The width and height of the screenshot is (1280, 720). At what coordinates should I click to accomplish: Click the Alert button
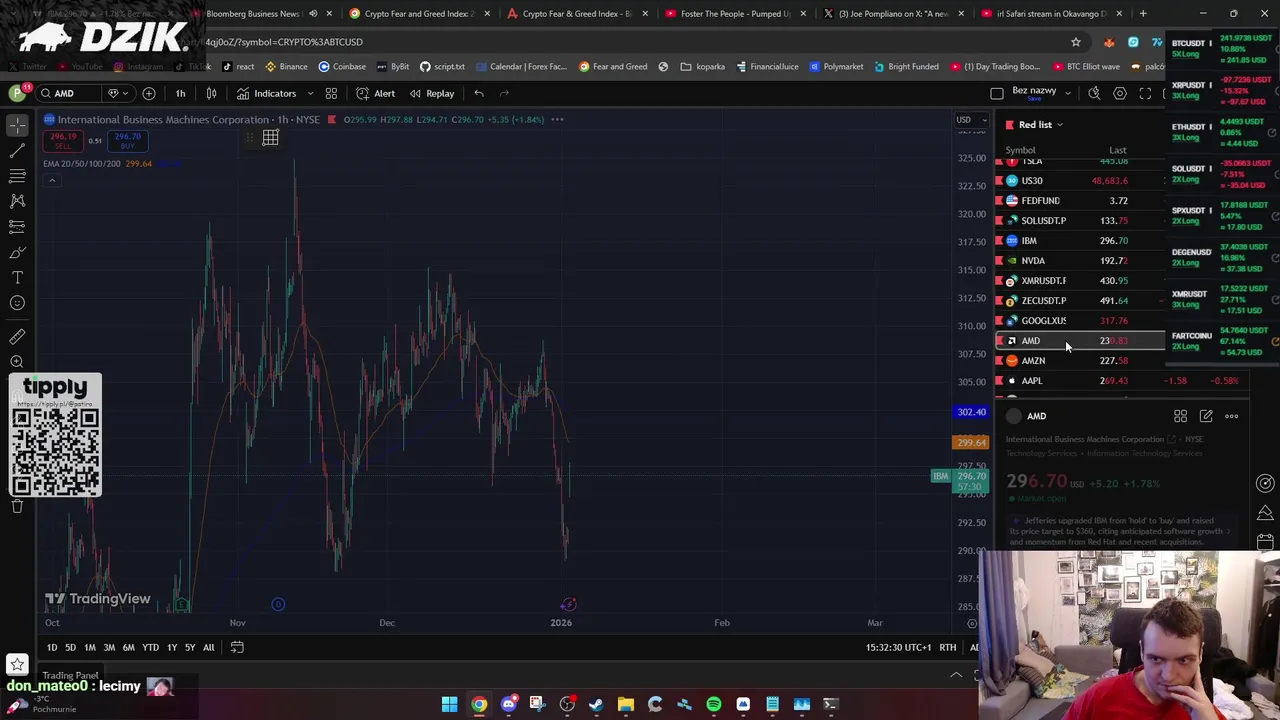click(x=376, y=93)
